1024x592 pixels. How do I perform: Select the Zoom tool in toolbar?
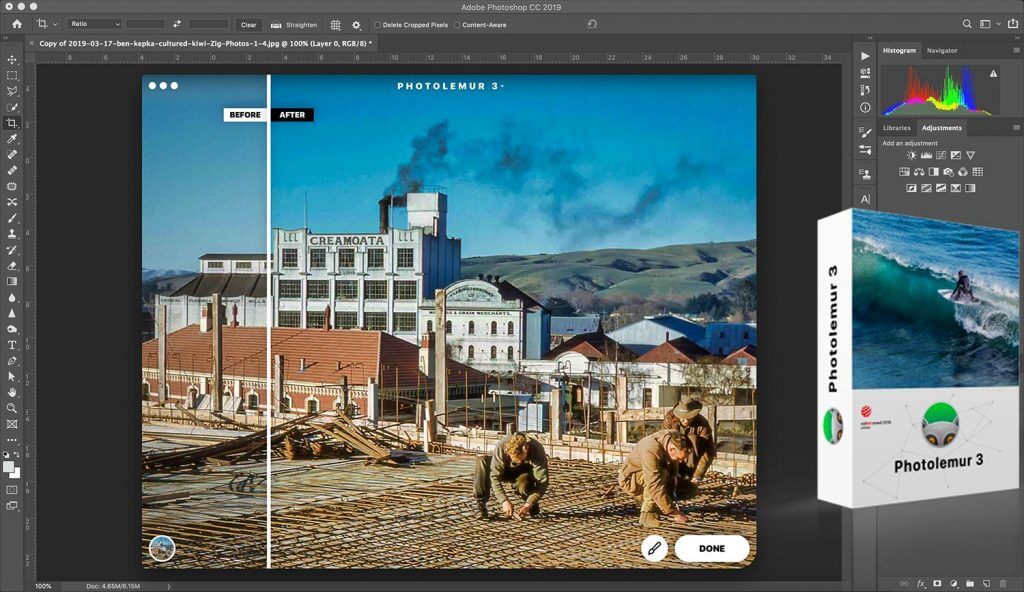click(12, 408)
